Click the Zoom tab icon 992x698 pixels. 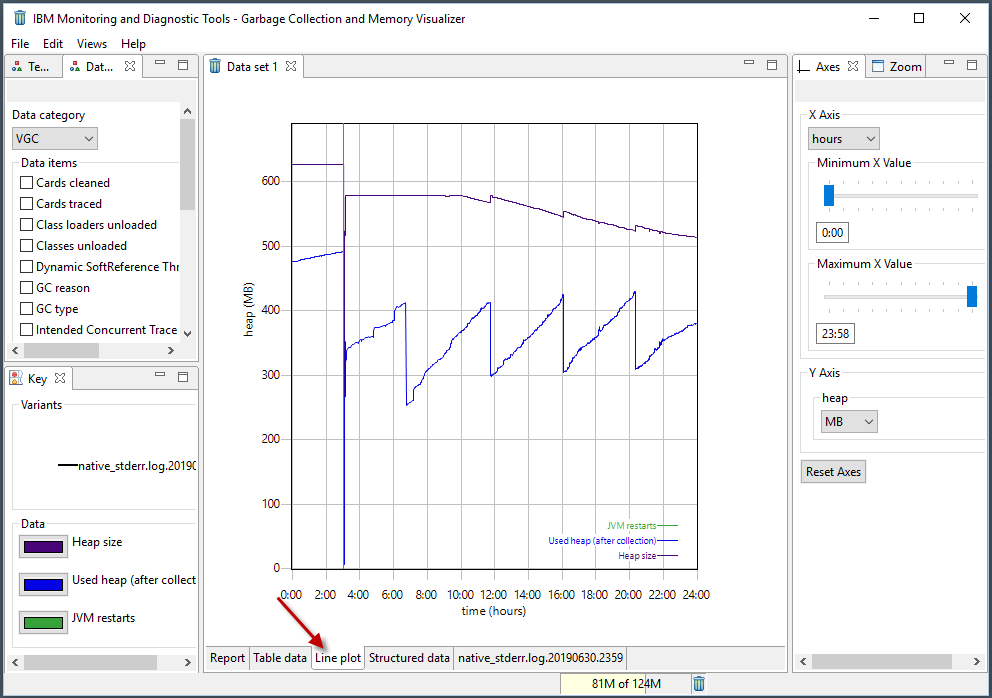point(878,66)
